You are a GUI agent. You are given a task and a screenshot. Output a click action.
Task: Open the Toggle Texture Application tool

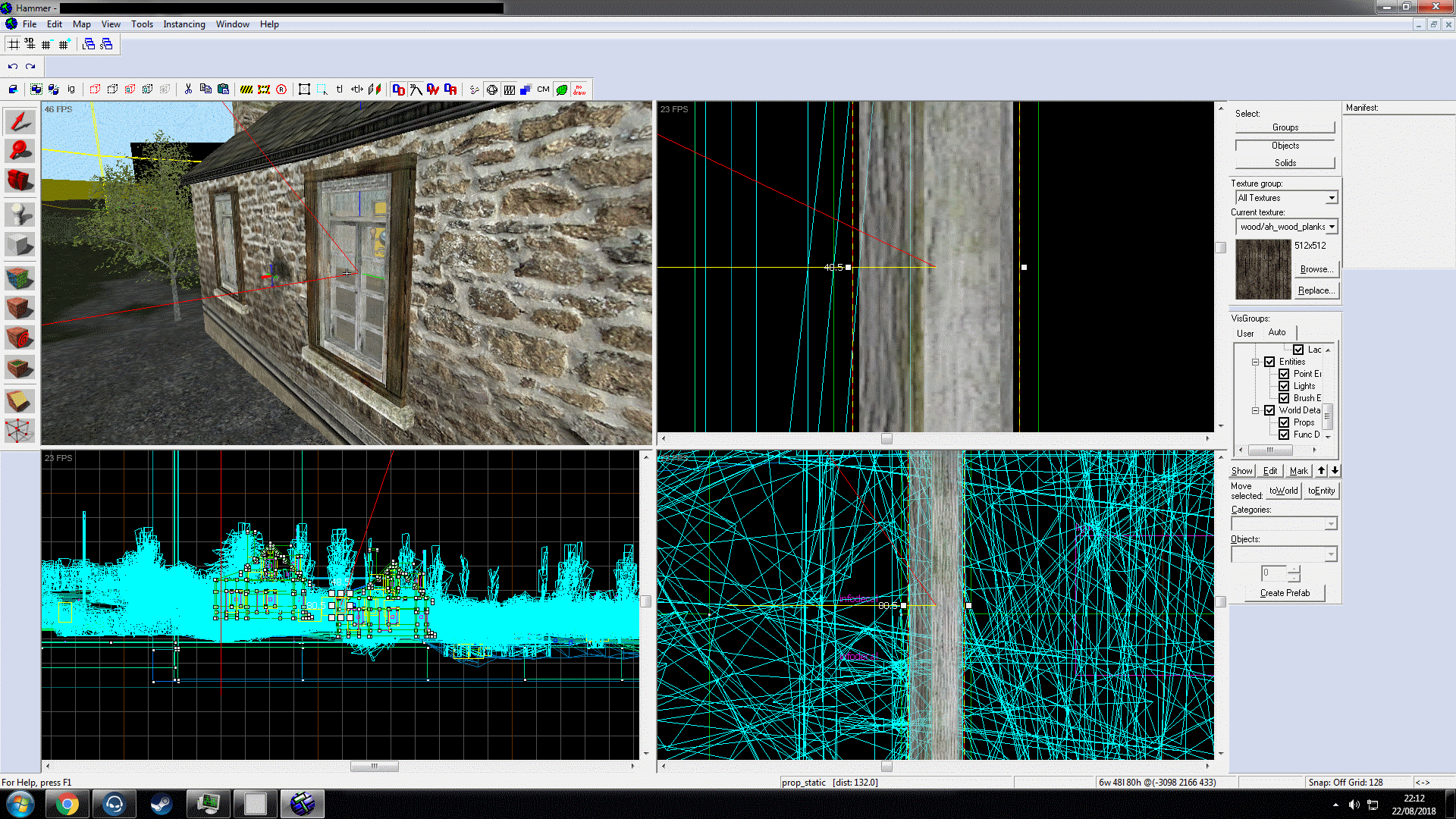pyautogui.click(x=20, y=278)
